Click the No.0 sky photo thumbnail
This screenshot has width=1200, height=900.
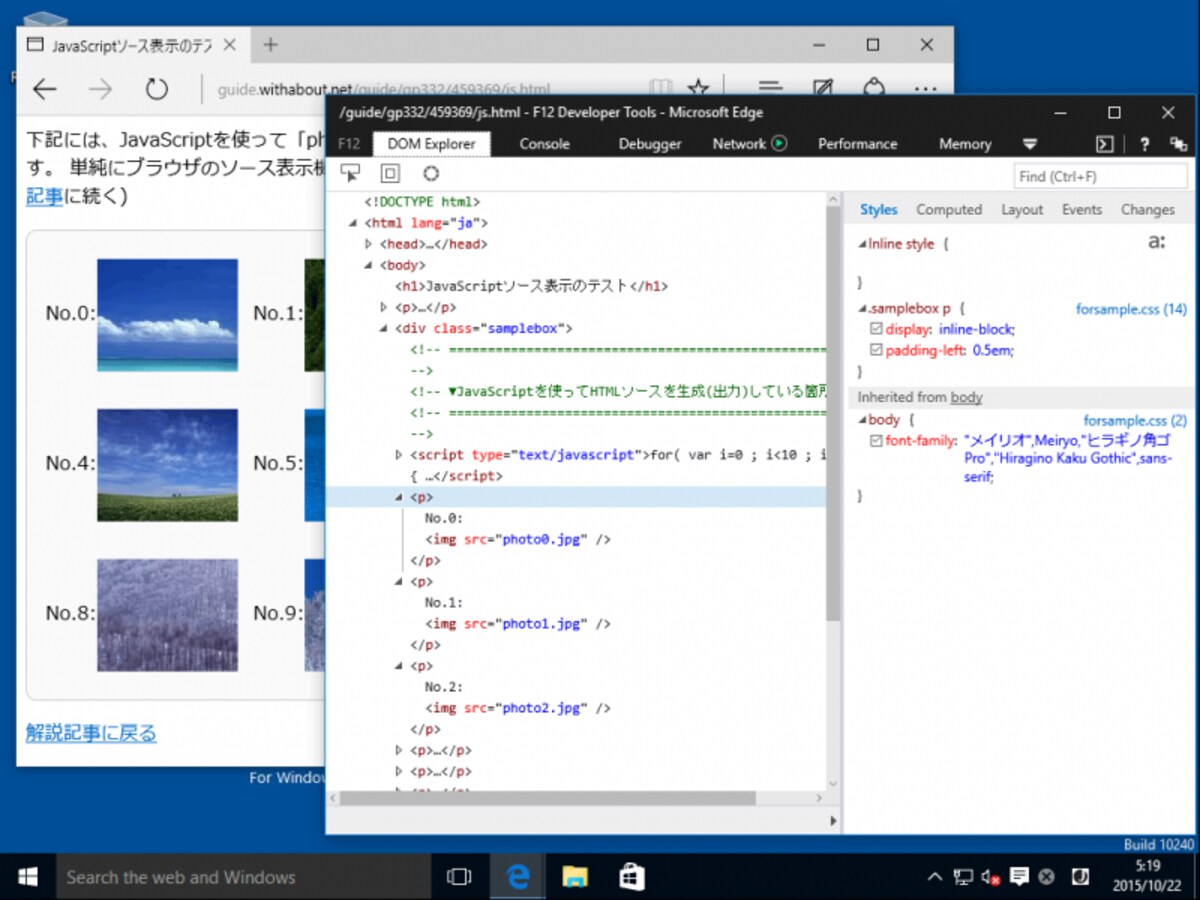point(167,315)
